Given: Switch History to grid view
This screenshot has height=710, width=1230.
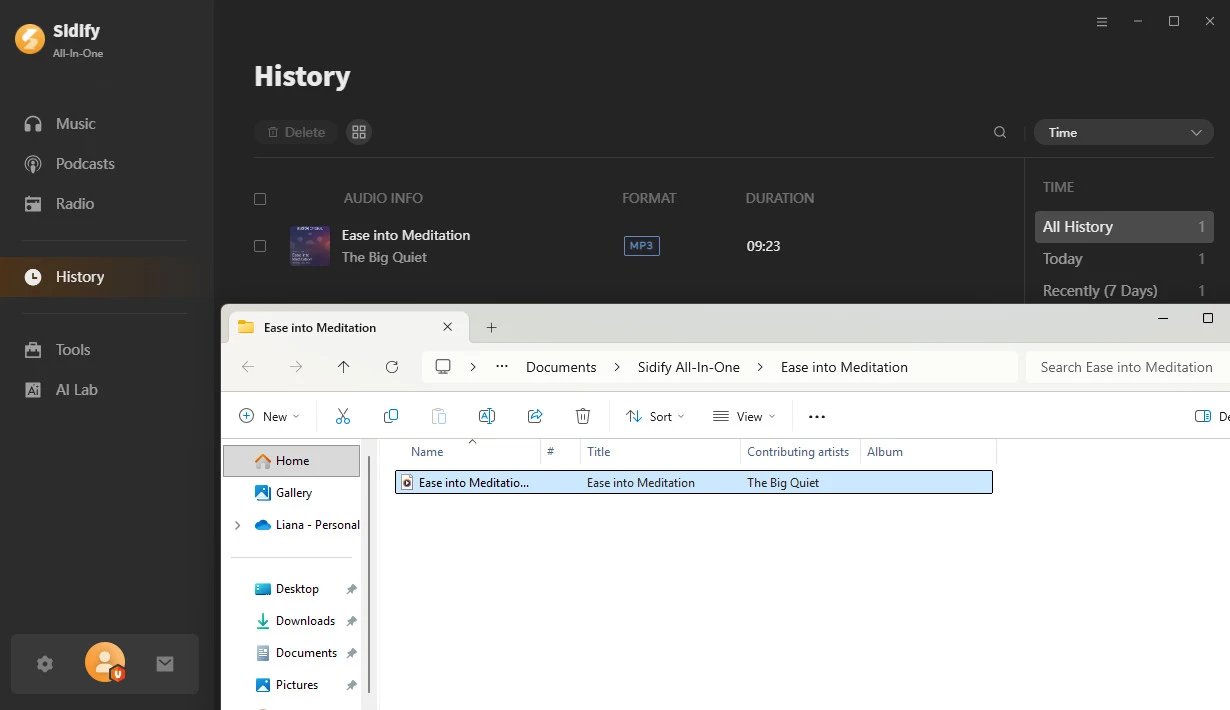Looking at the screenshot, I should pos(359,132).
